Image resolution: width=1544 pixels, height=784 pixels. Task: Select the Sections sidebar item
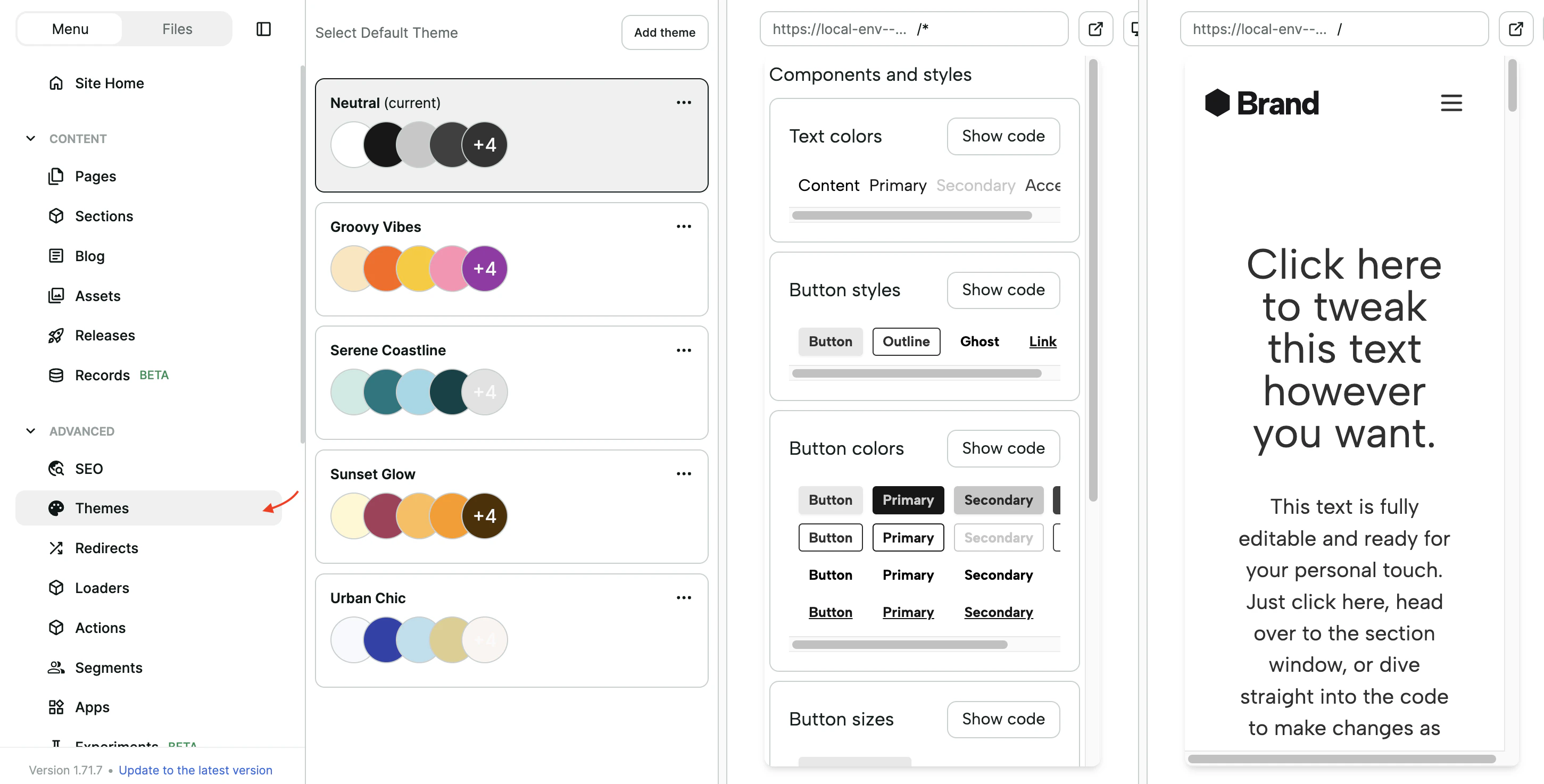tap(104, 216)
